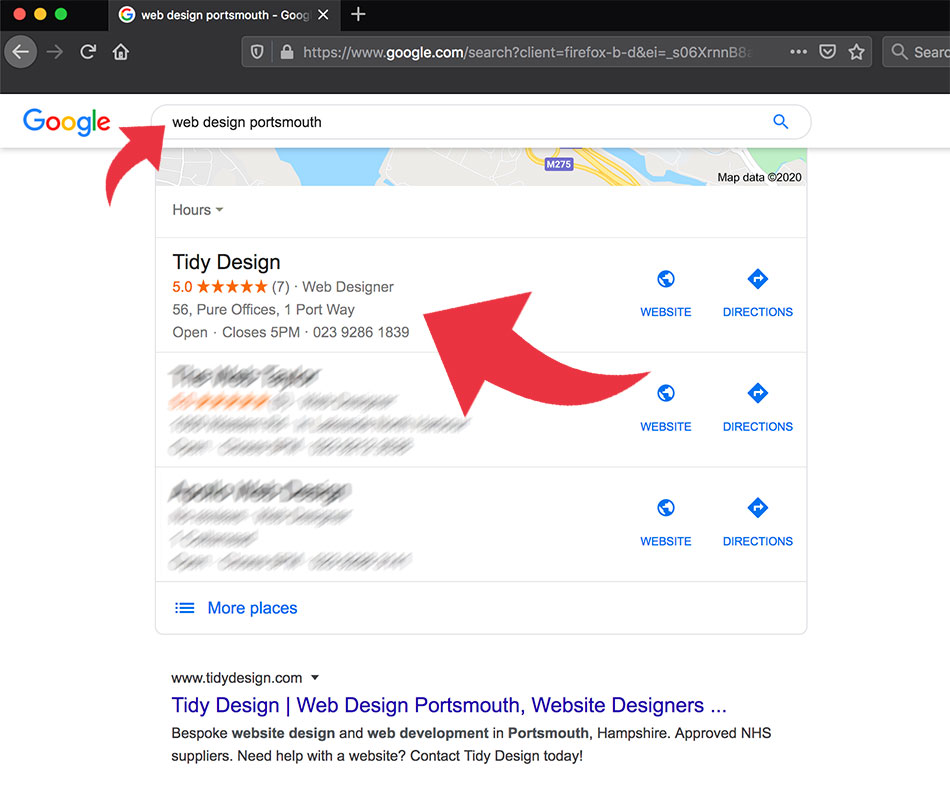Open a new browser tab
This screenshot has width=950, height=796.
(357, 15)
